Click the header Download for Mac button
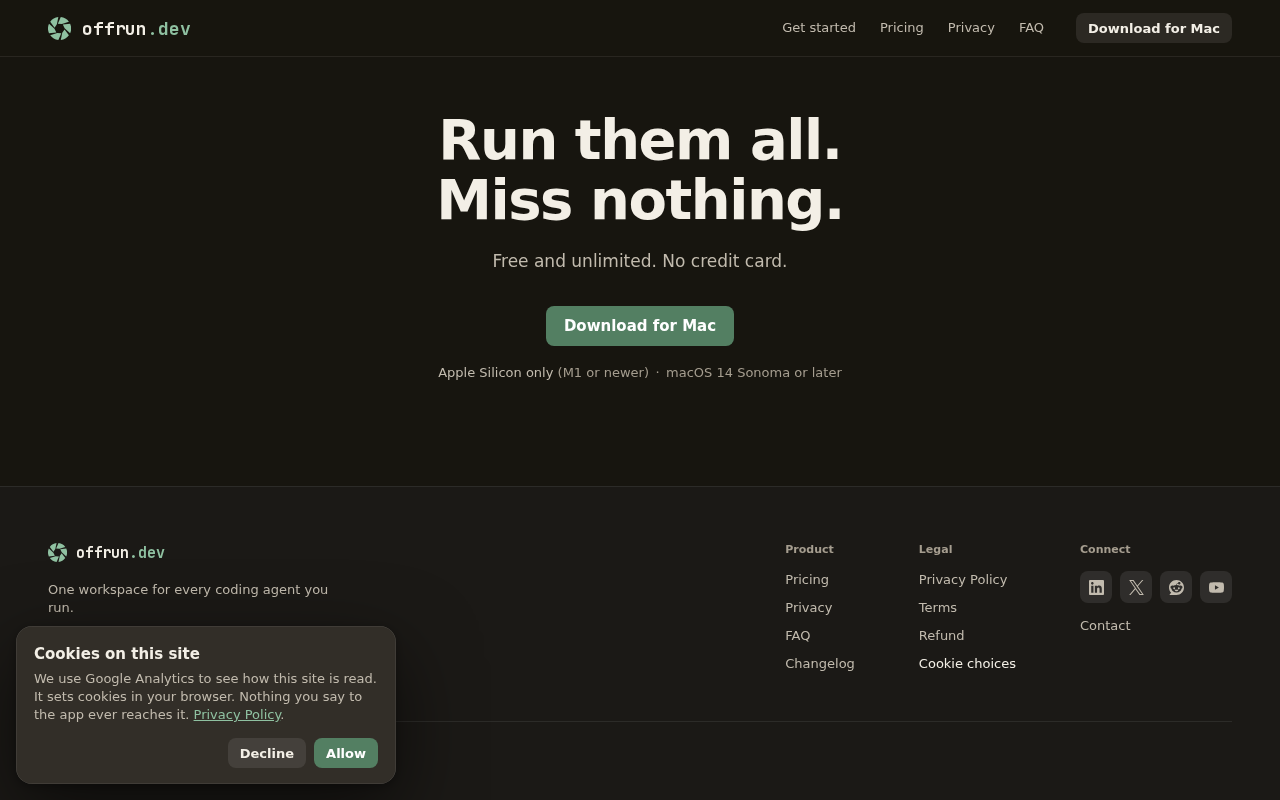 coord(1154,28)
